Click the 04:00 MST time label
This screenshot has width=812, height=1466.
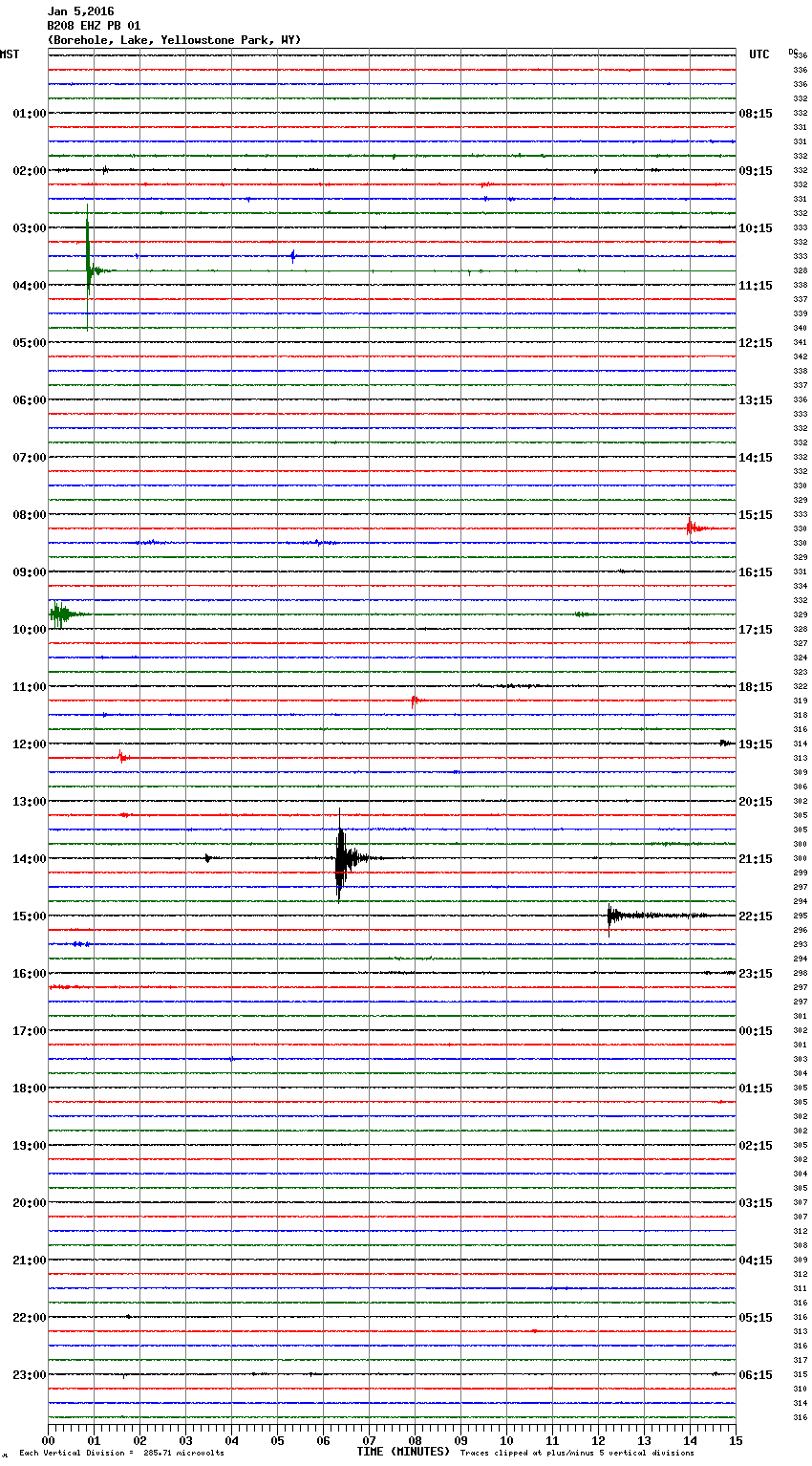(x=30, y=286)
